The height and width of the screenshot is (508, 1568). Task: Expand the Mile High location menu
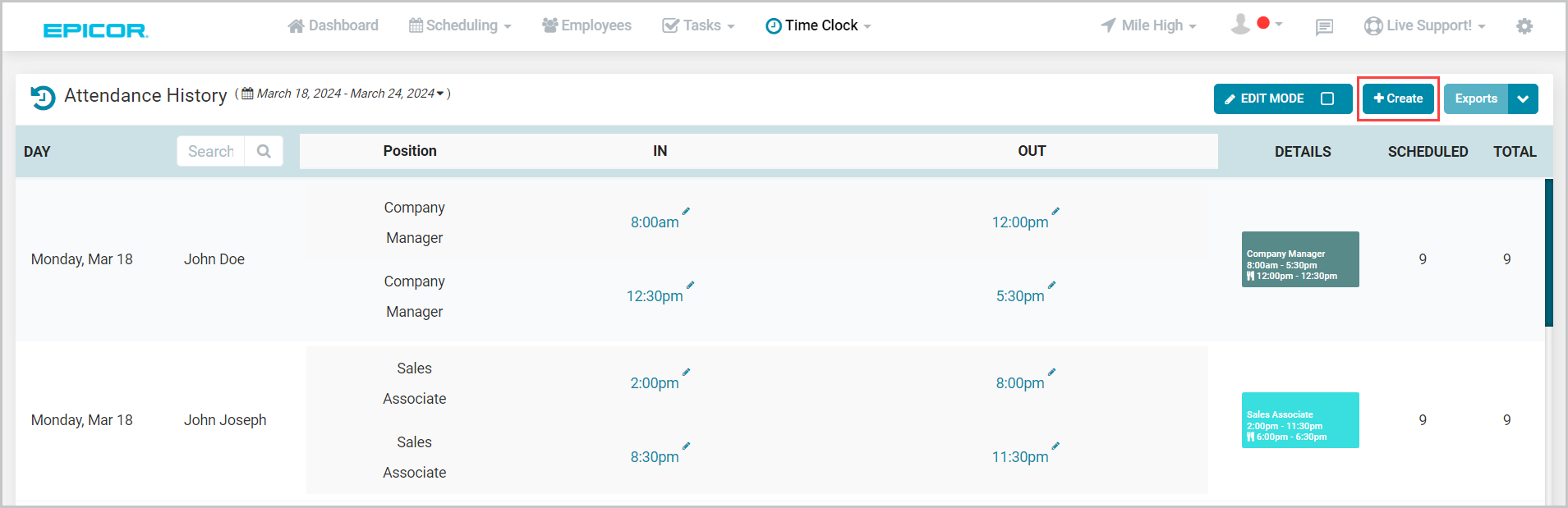(1193, 27)
